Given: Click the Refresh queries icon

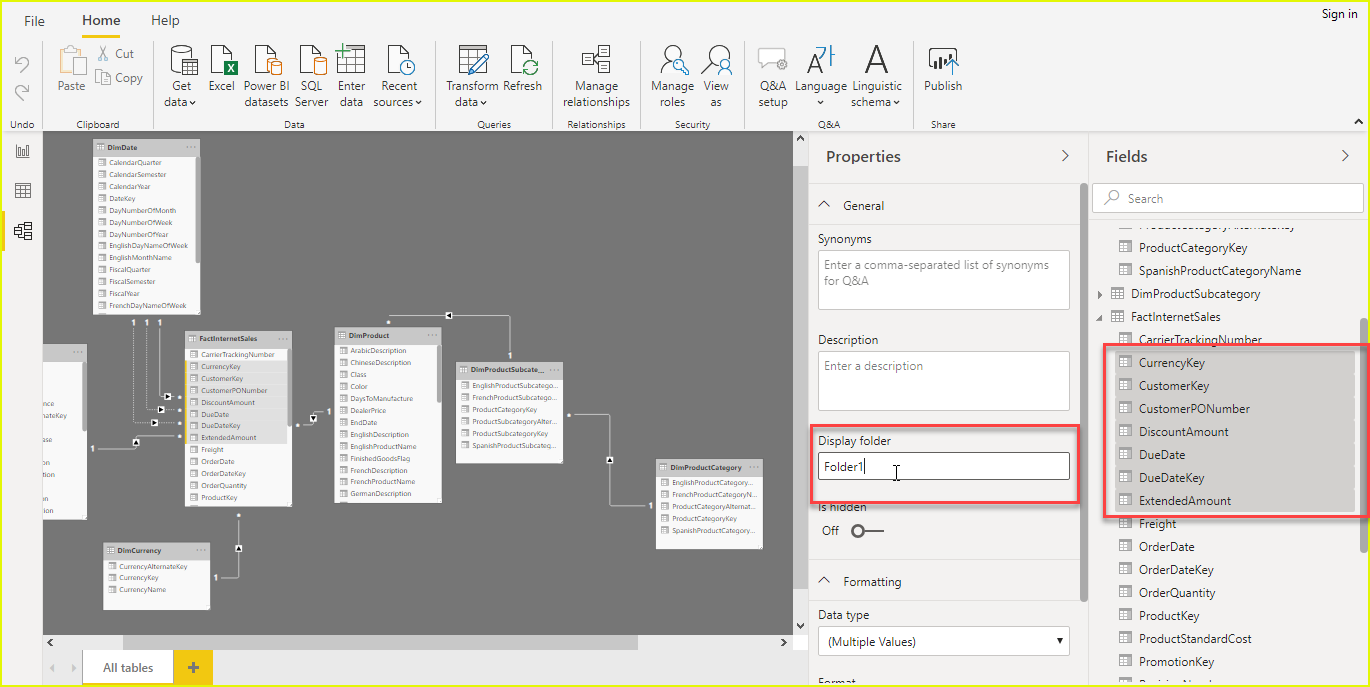Looking at the screenshot, I should point(523,61).
